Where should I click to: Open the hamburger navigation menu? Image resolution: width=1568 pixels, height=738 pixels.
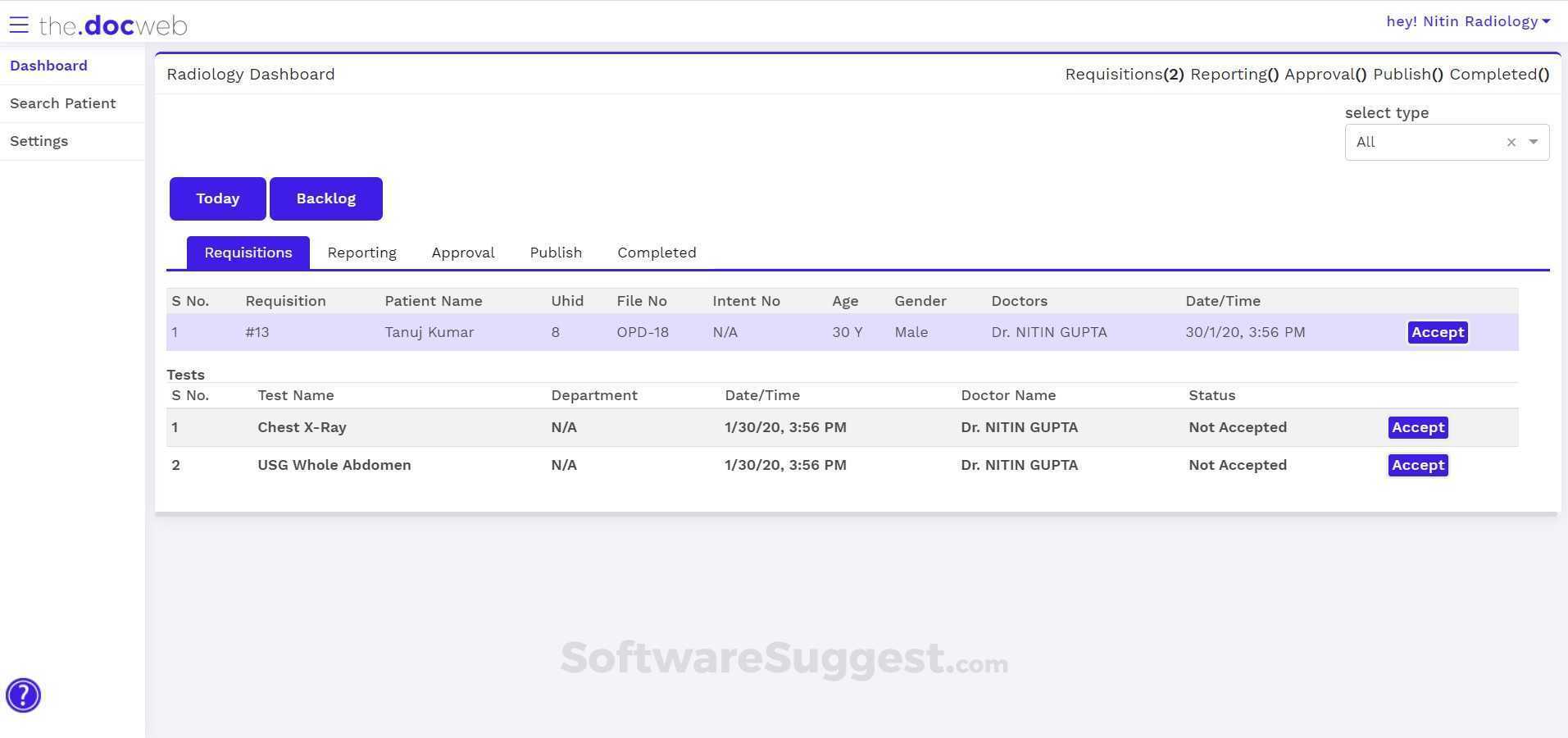(20, 24)
